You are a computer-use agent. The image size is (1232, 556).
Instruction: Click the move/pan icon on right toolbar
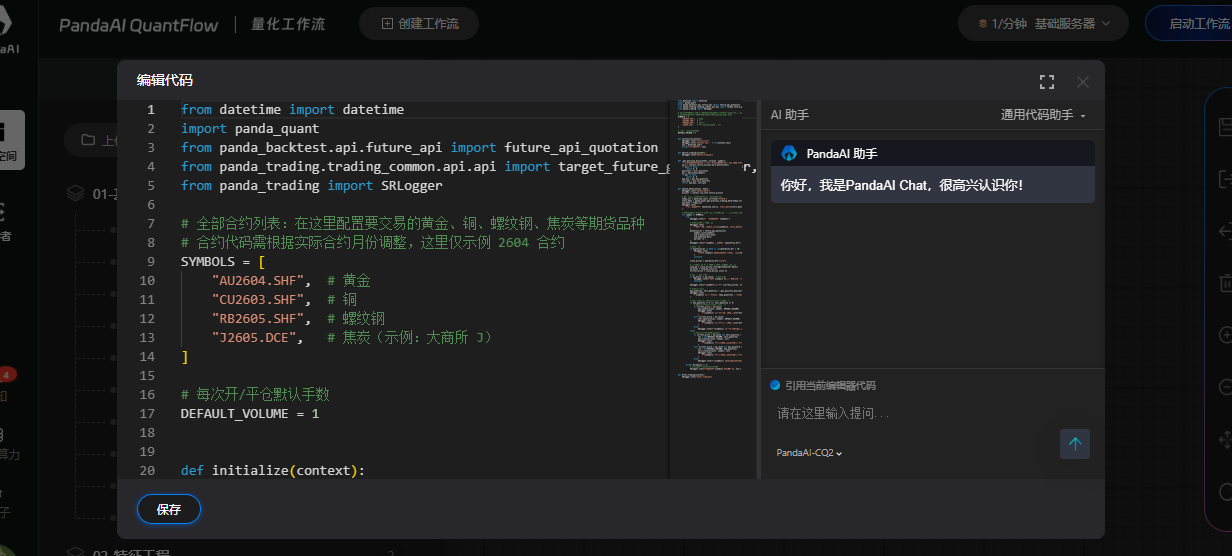(1225, 439)
